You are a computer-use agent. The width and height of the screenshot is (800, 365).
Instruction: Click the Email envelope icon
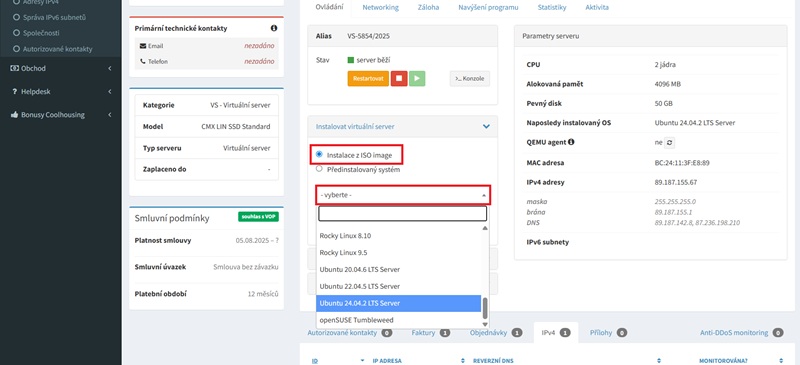pyautogui.click(x=143, y=46)
